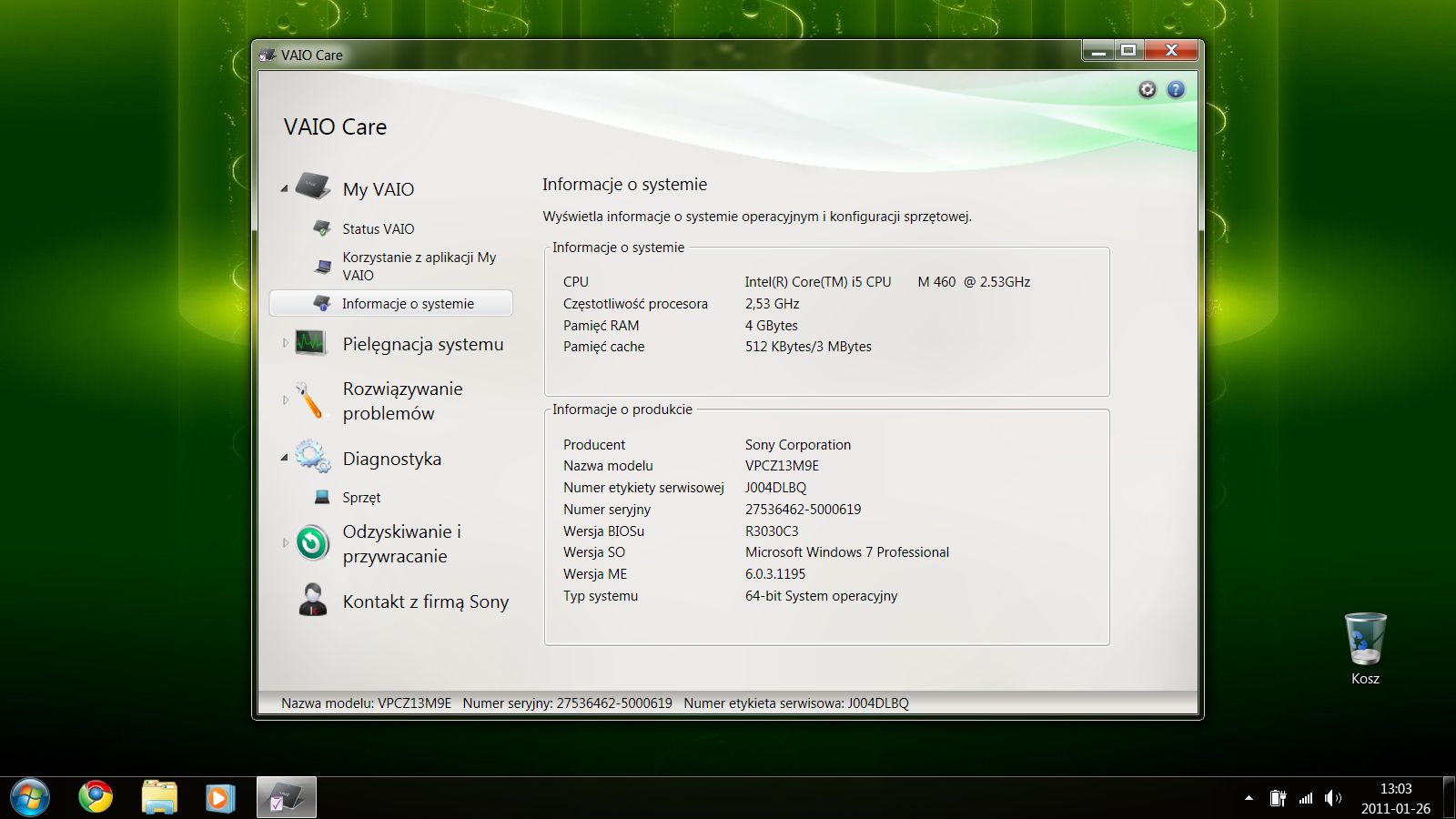Open the Diagnostyka section

tap(392, 459)
